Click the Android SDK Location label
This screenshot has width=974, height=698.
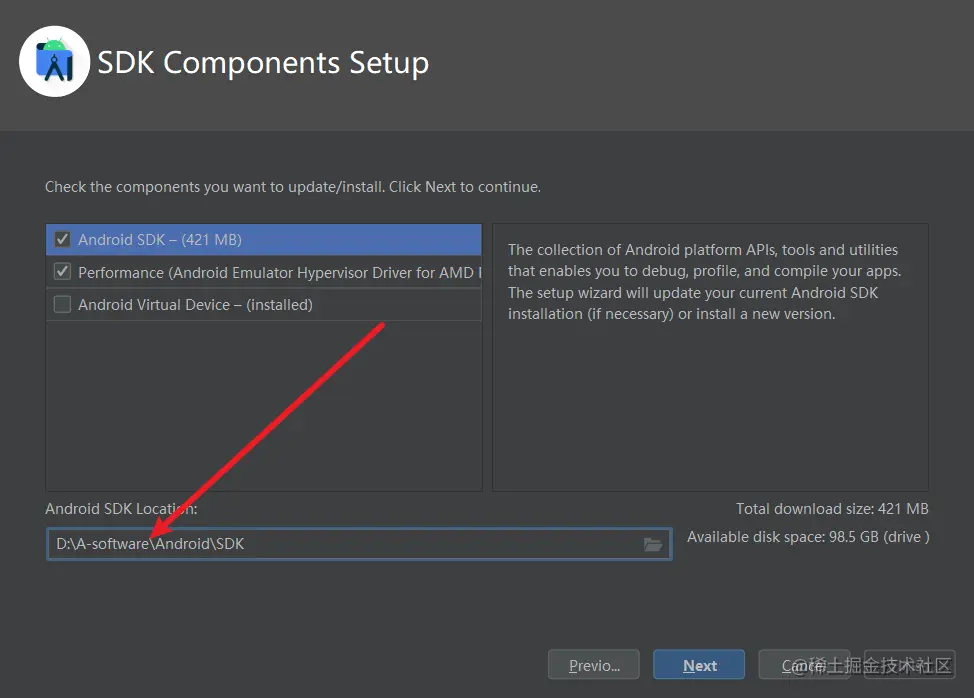pyautogui.click(x=121, y=509)
